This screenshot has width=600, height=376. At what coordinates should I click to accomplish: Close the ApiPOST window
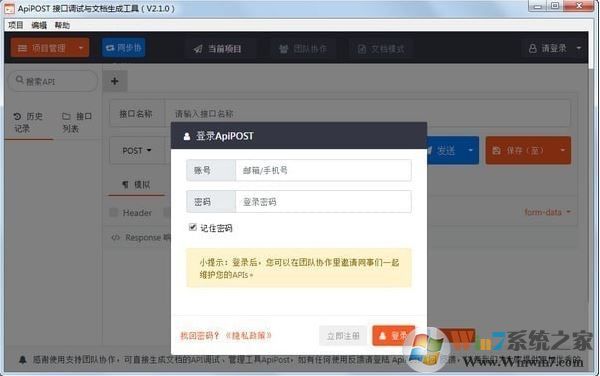579,6
